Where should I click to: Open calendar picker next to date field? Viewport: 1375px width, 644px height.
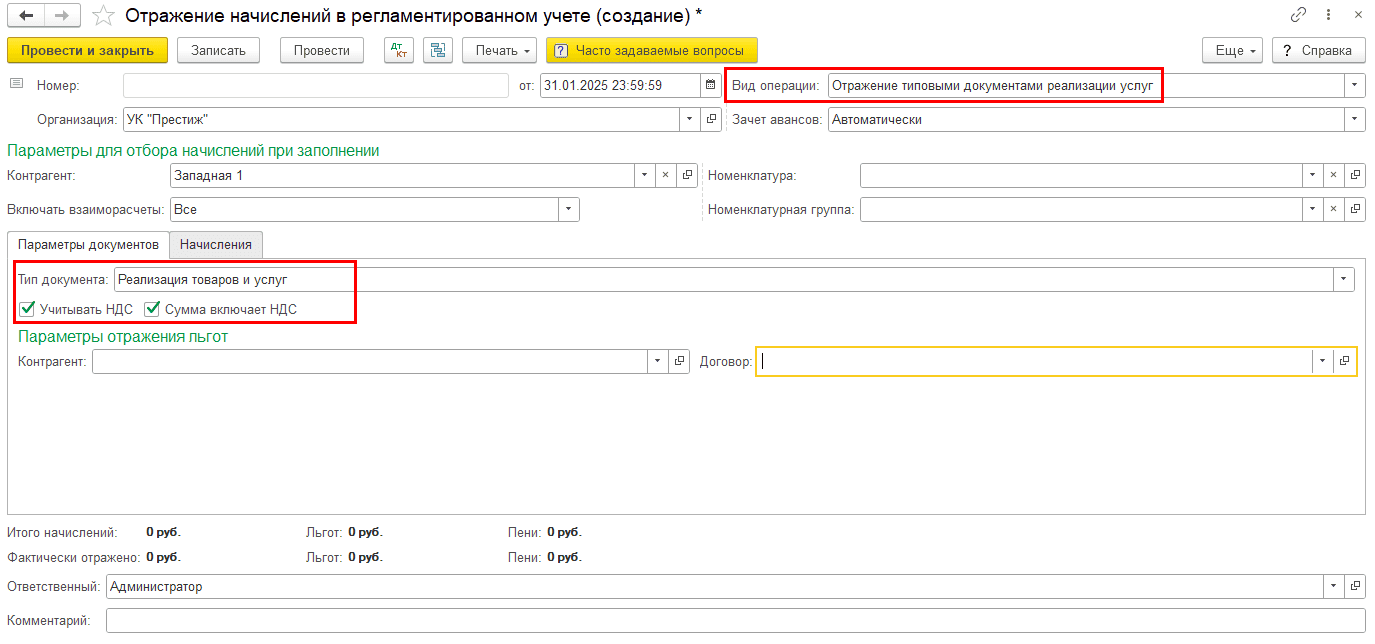coord(710,86)
